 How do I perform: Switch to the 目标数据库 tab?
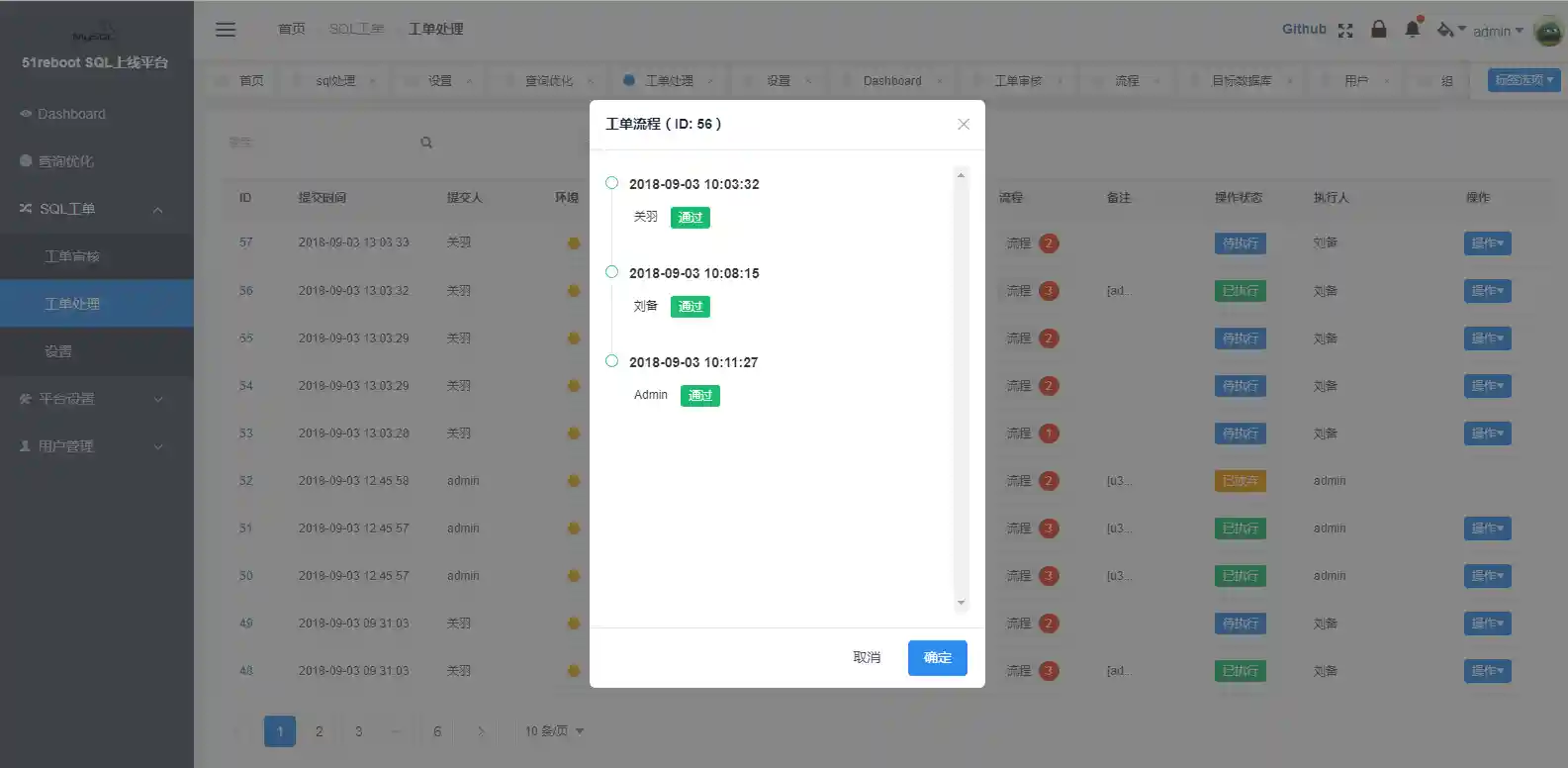pyautogui.click(x=1242, y=81)
